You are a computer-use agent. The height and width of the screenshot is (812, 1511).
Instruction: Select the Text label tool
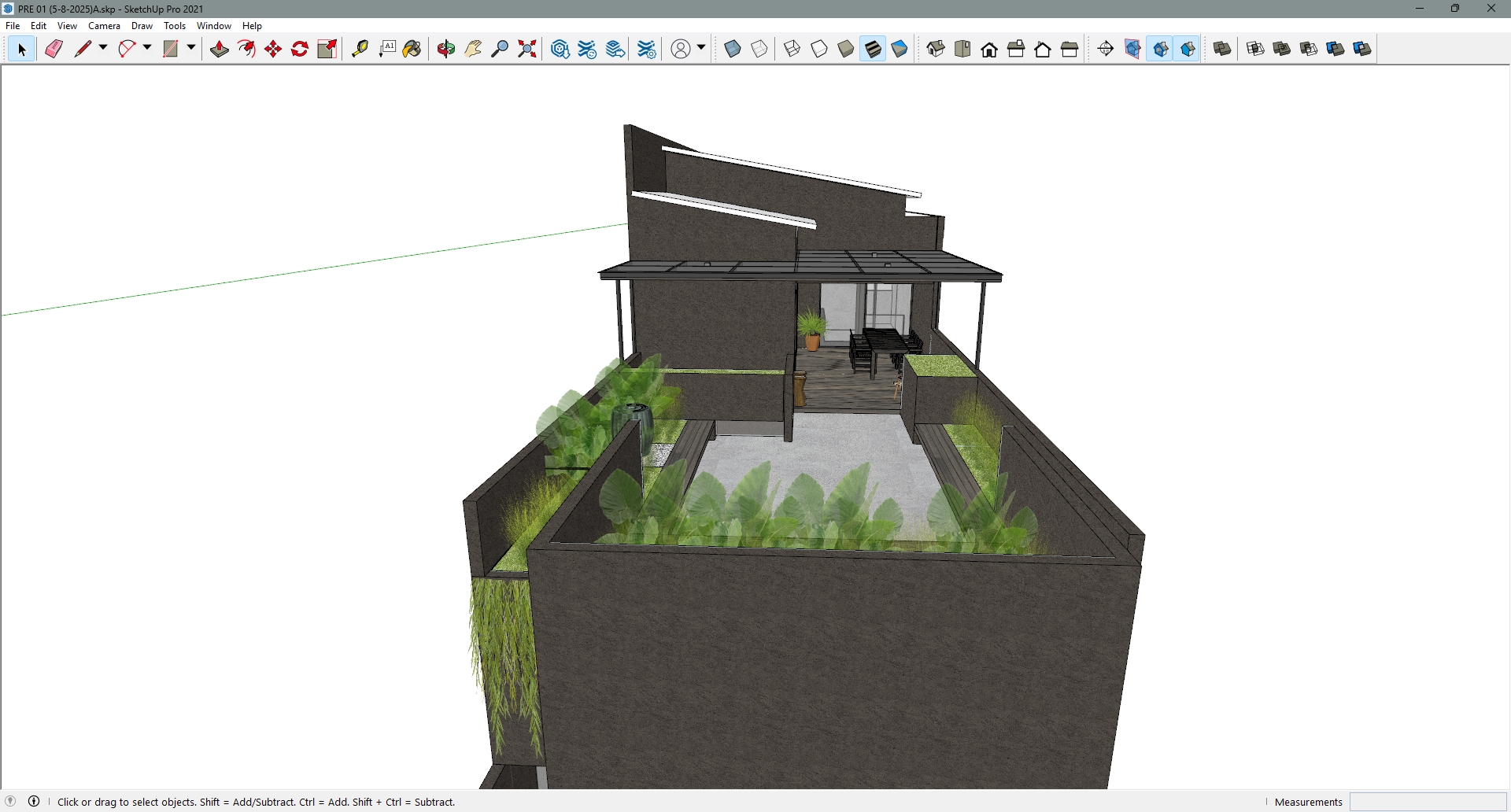[x=386, y=49]
